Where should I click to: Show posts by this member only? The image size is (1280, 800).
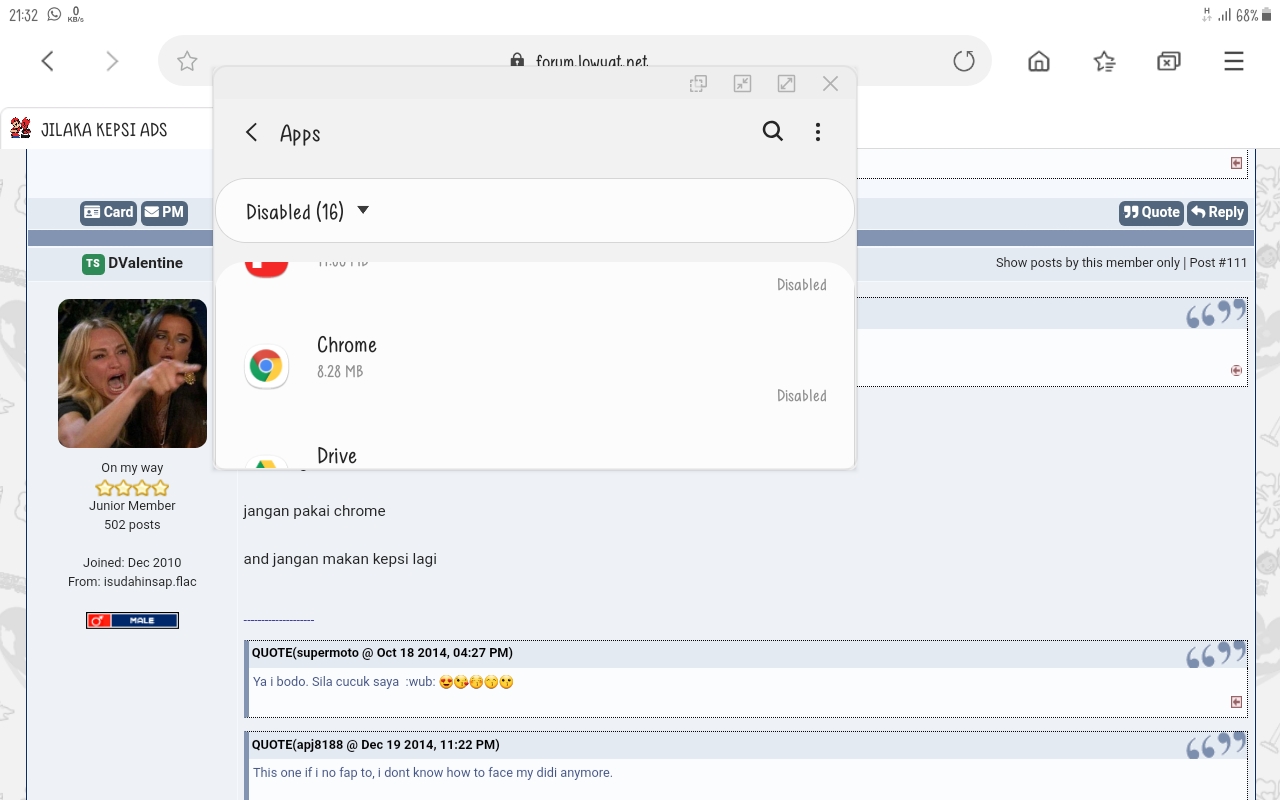pyautogui.click(x=1088, y=263)
